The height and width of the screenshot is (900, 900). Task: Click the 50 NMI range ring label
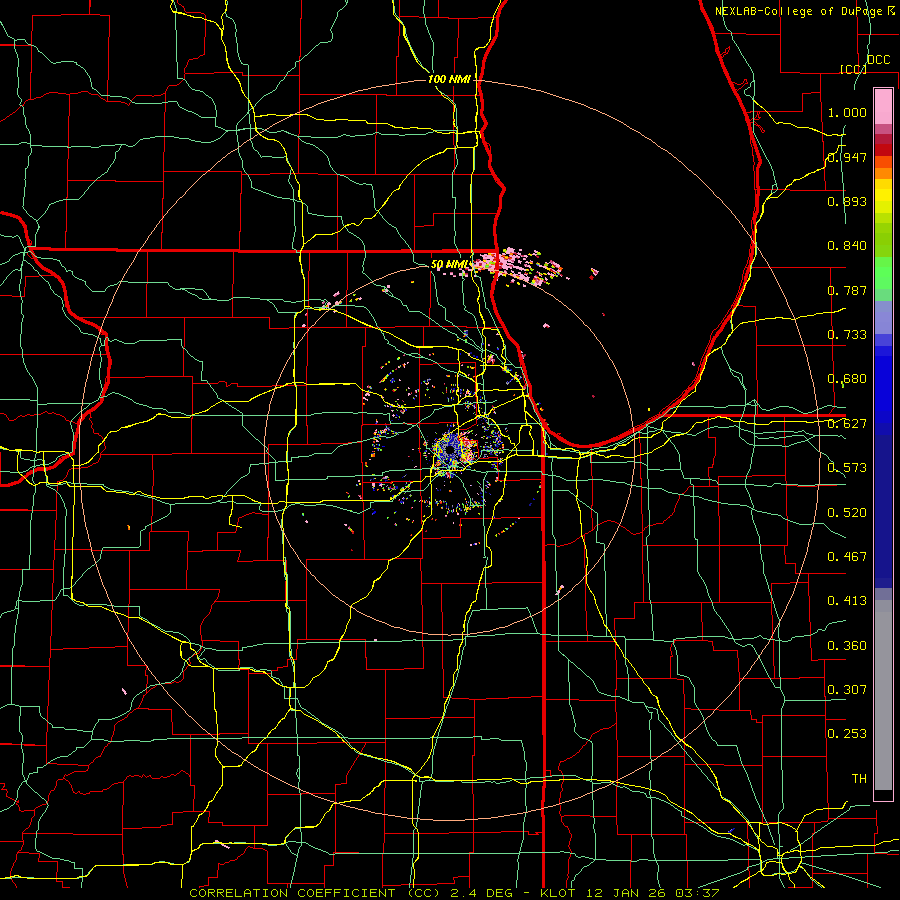449,265
